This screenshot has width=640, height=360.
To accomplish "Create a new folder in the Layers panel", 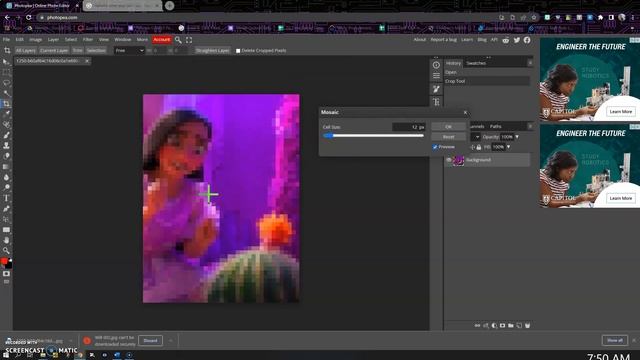I will [x=511, y=326].
